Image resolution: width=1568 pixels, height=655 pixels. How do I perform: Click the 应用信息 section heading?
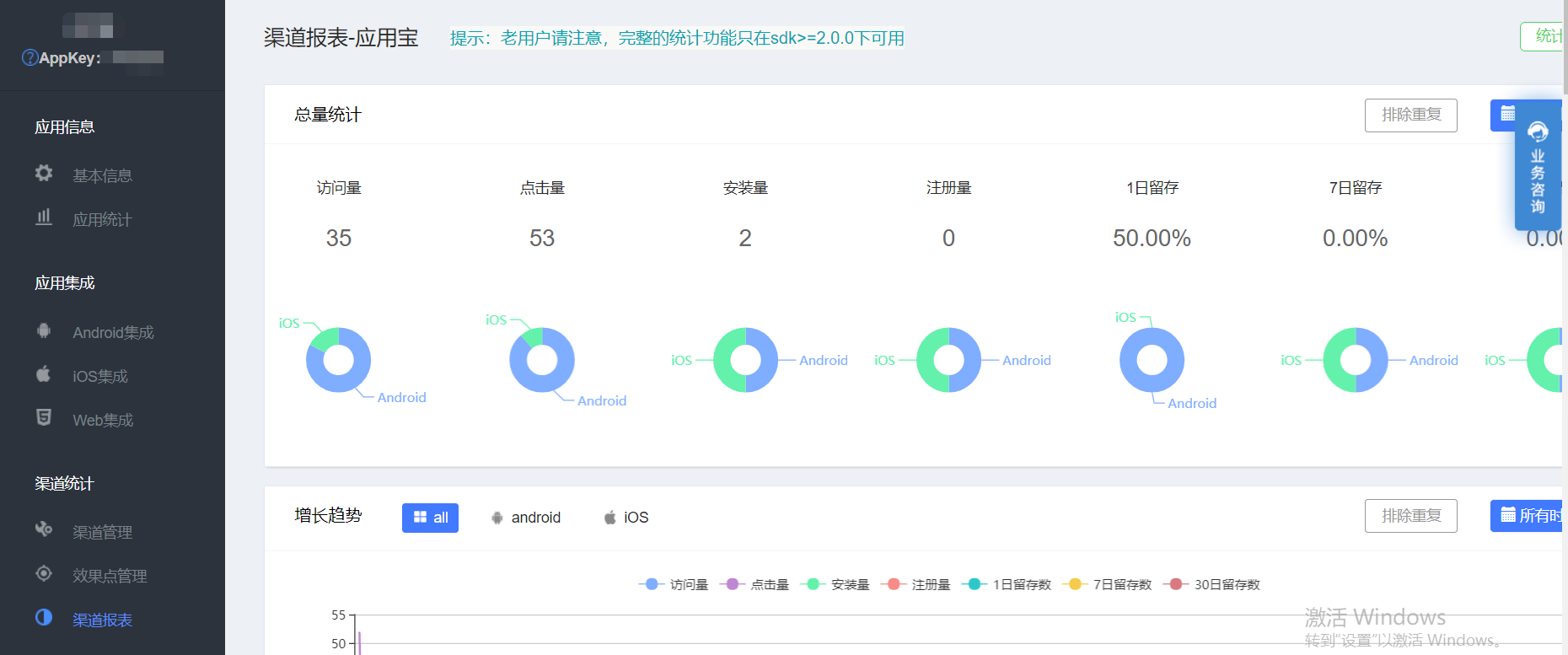coord(64,127)
